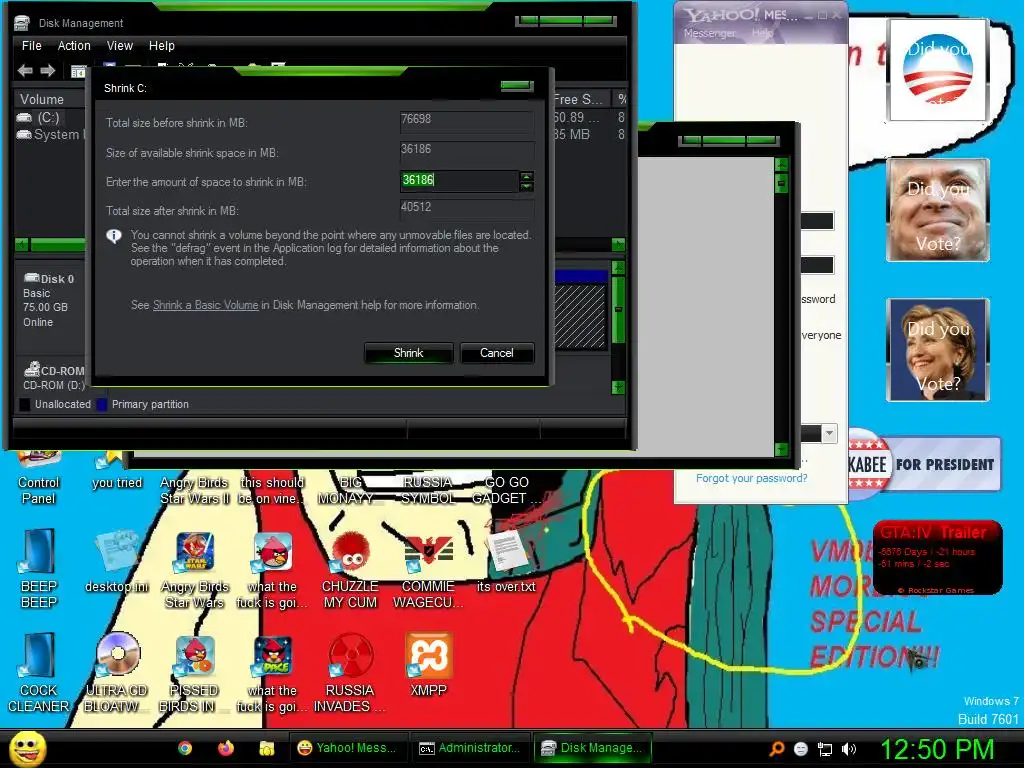The height and width of the screenshot is (768, 1024).
Task: Open the Messenger menu in Yahoo window
Action: 709,33
